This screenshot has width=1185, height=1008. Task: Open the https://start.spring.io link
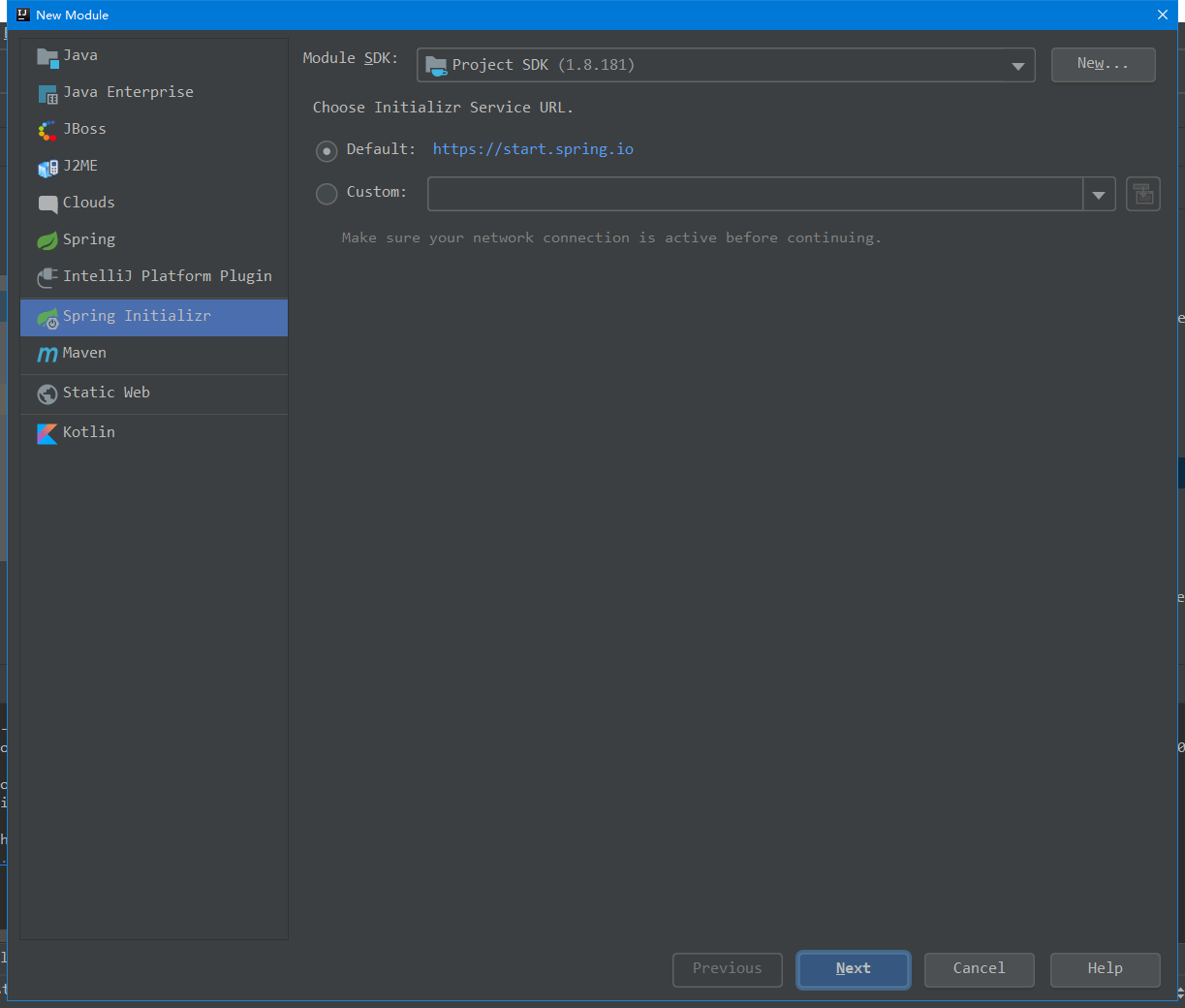533,149
